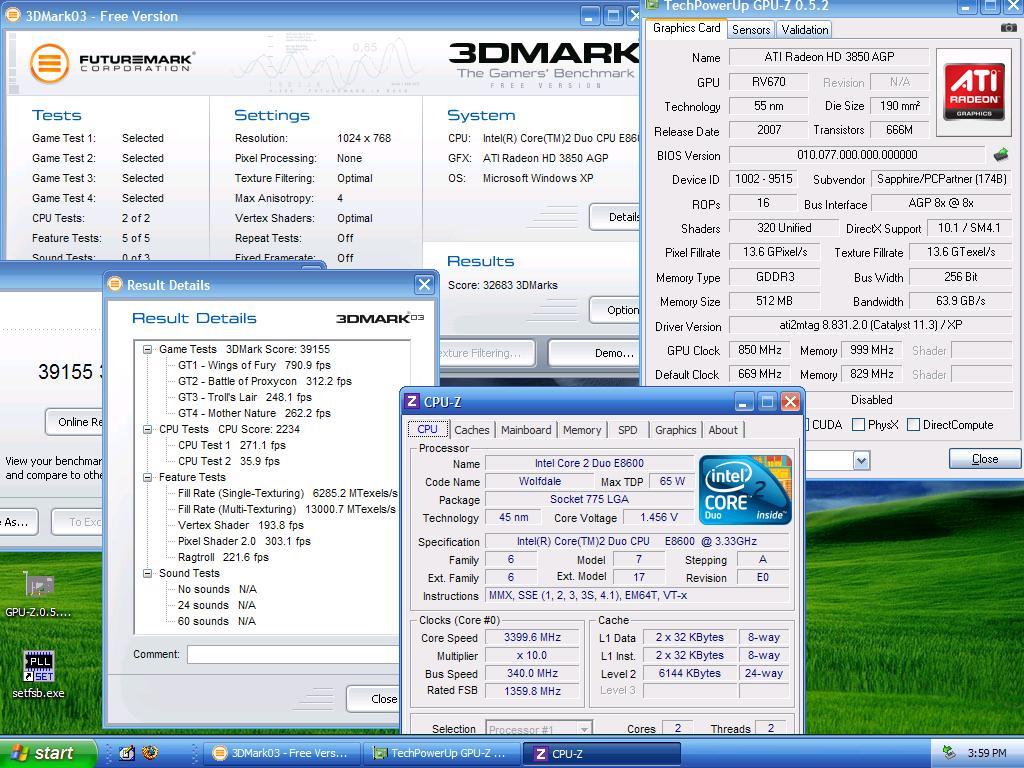Click the ATI Radeon logo in GPU-Z
This screenshot has height=768, width=1024.
click(974, 91)
